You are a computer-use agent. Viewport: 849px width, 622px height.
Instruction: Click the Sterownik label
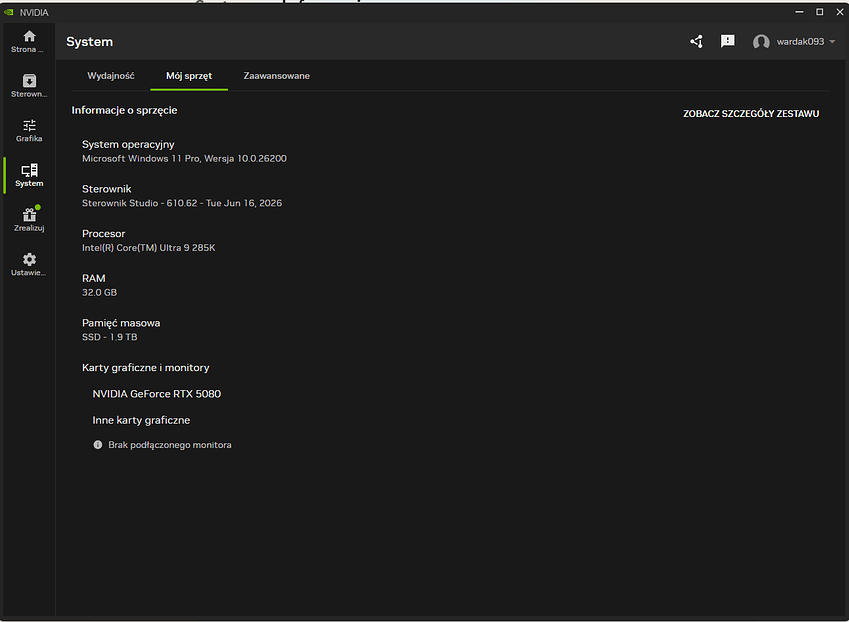coord(107,189)
